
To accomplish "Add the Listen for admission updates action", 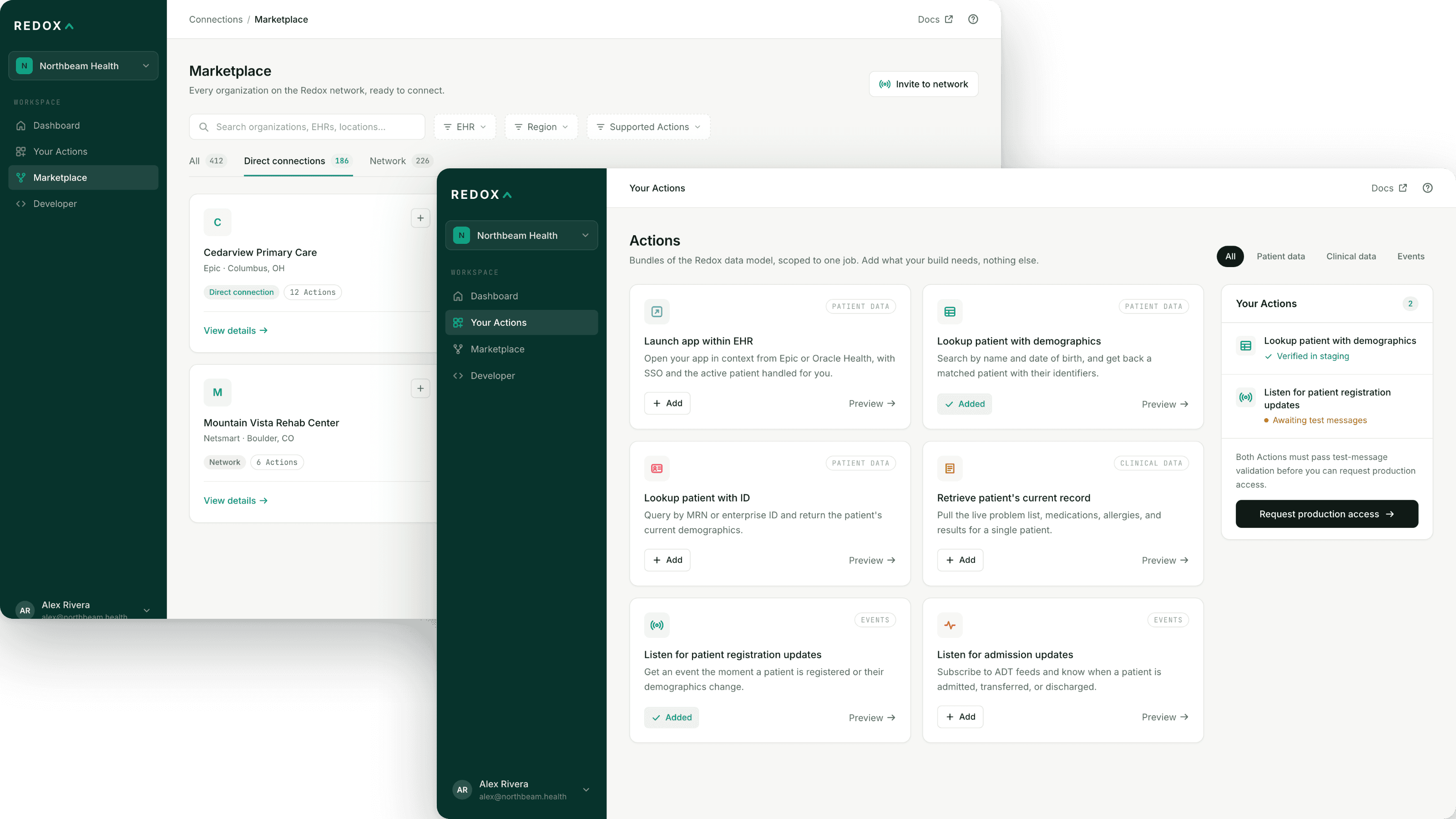I will pos(960,717).
